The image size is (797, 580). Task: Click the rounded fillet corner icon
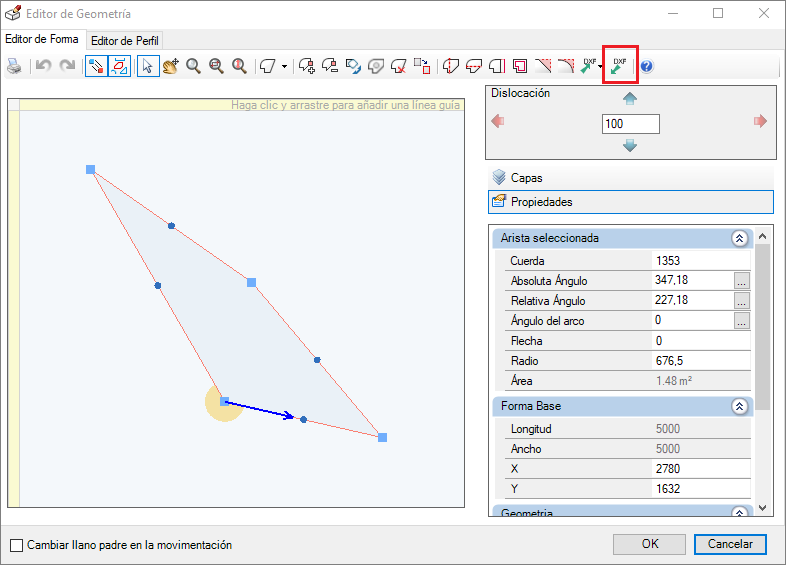point(566,66)
